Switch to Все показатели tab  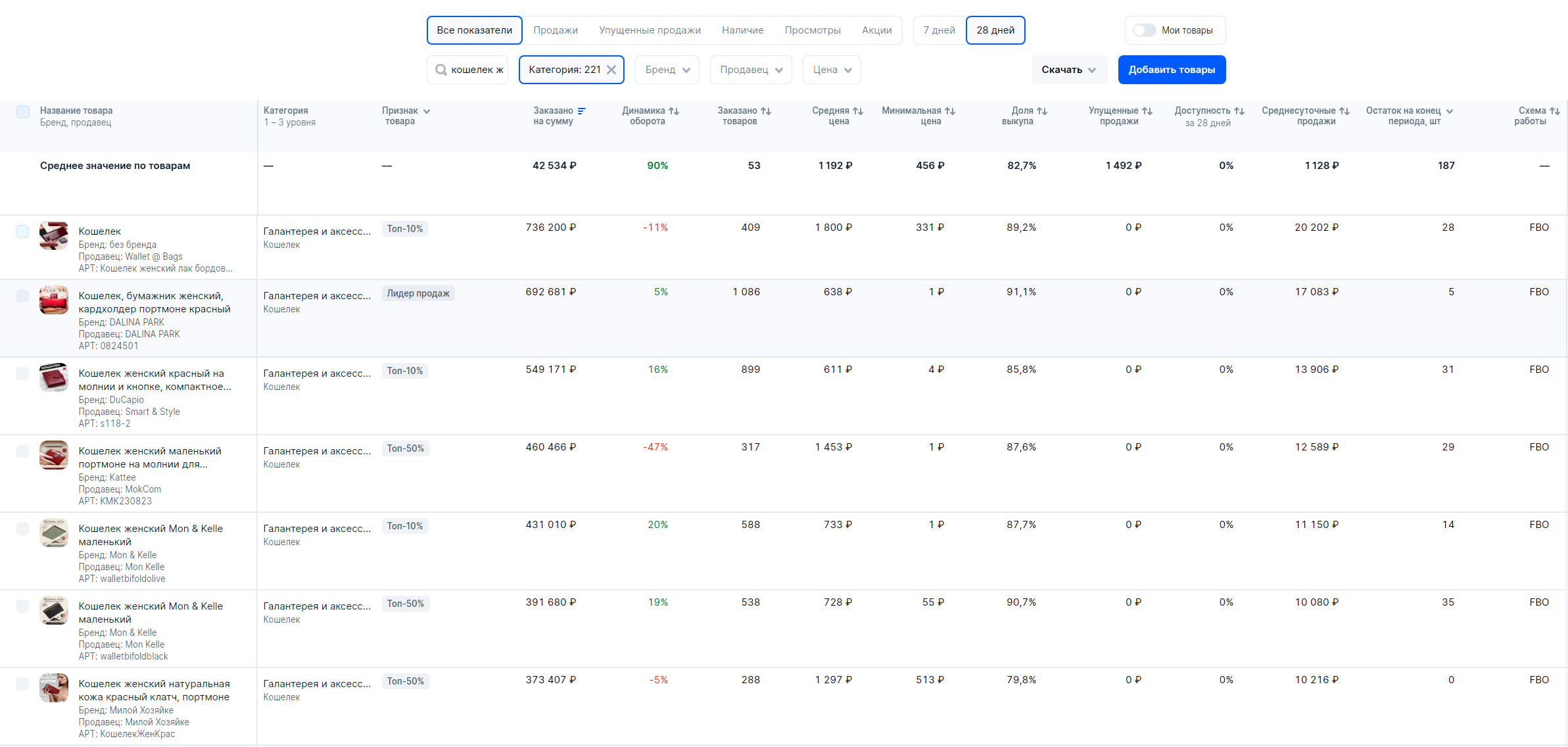[x=474, y=30]
